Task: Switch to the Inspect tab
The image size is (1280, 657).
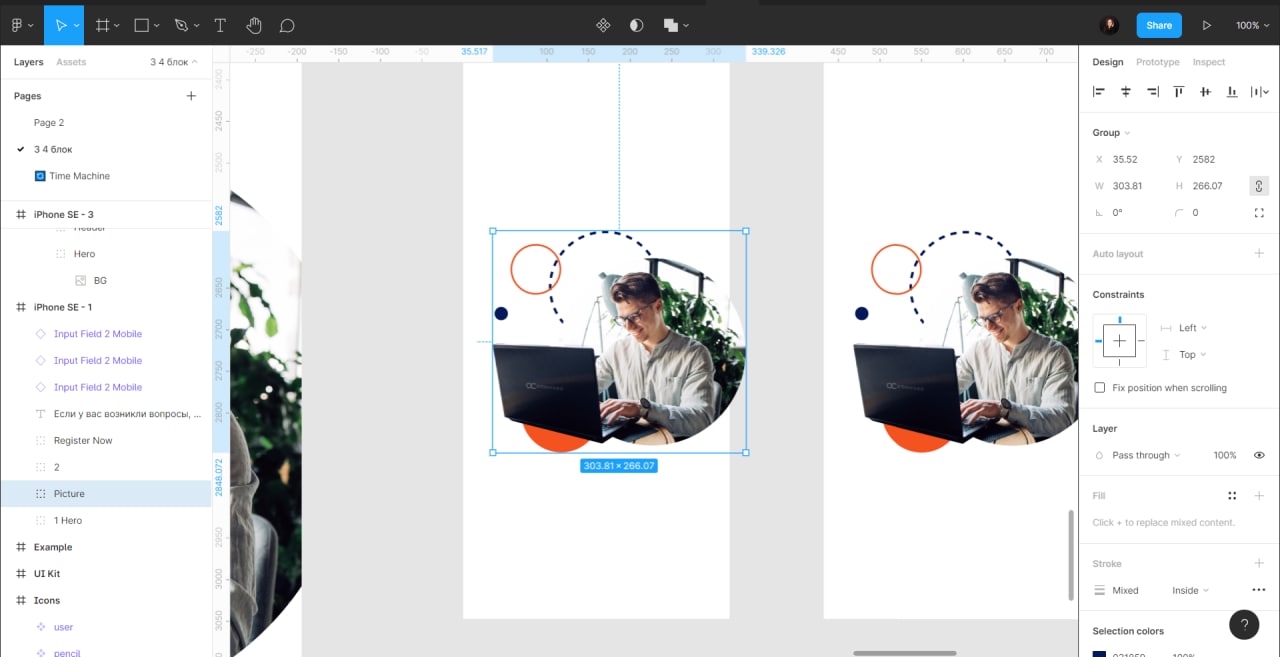Action: (1208, 62)
